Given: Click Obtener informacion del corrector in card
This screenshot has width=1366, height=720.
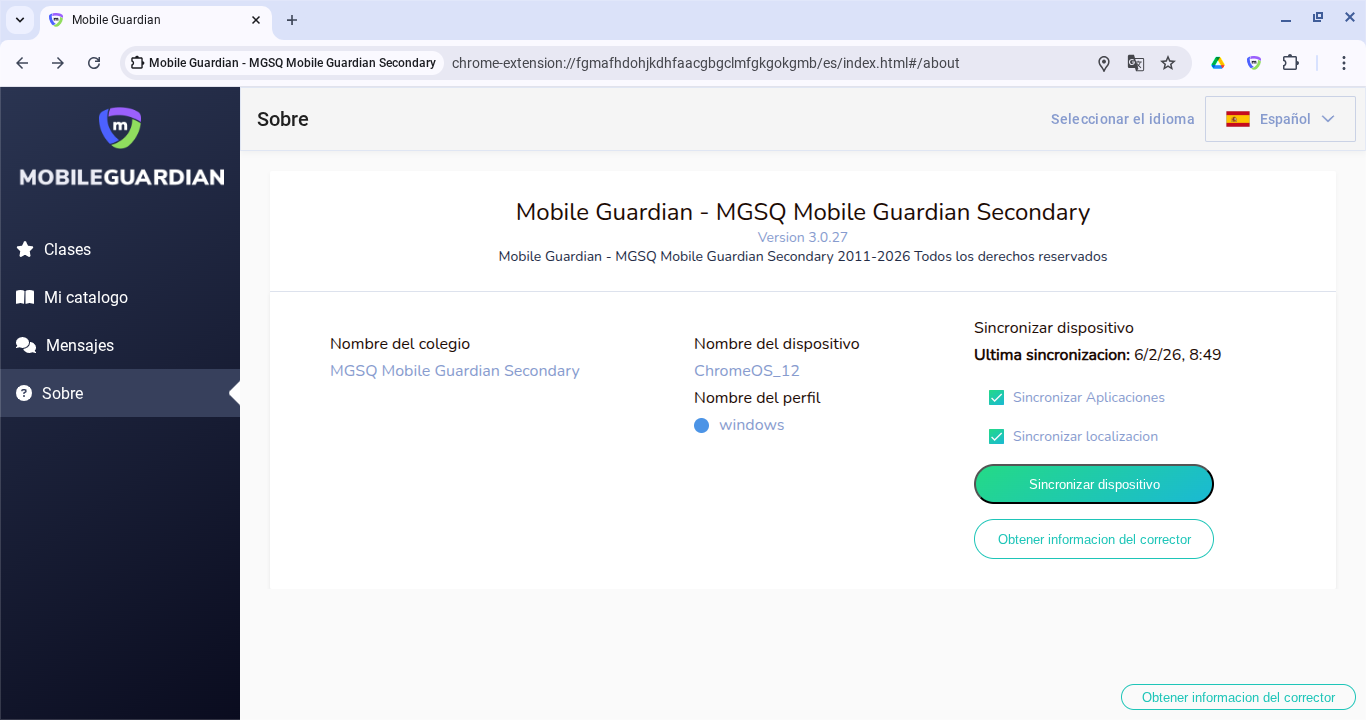Looking at the screenshot, I should [x=1093, y=539].
